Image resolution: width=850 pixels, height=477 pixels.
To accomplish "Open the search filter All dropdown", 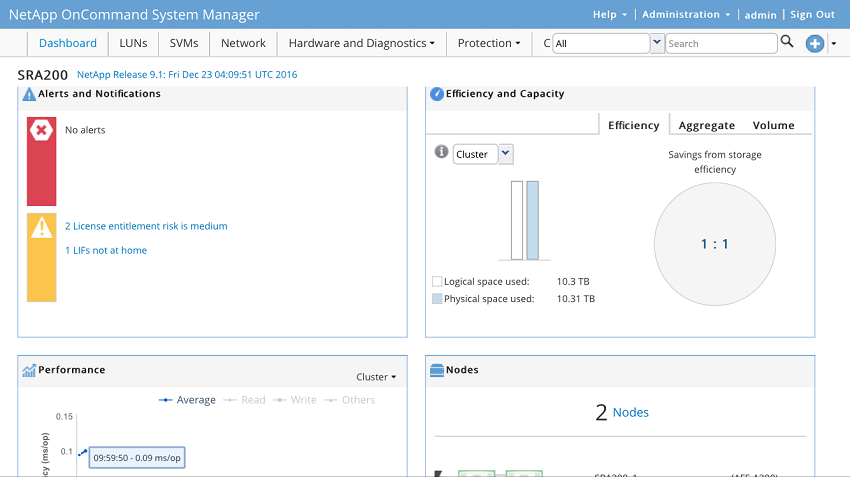I will click(x=656, y=43).
